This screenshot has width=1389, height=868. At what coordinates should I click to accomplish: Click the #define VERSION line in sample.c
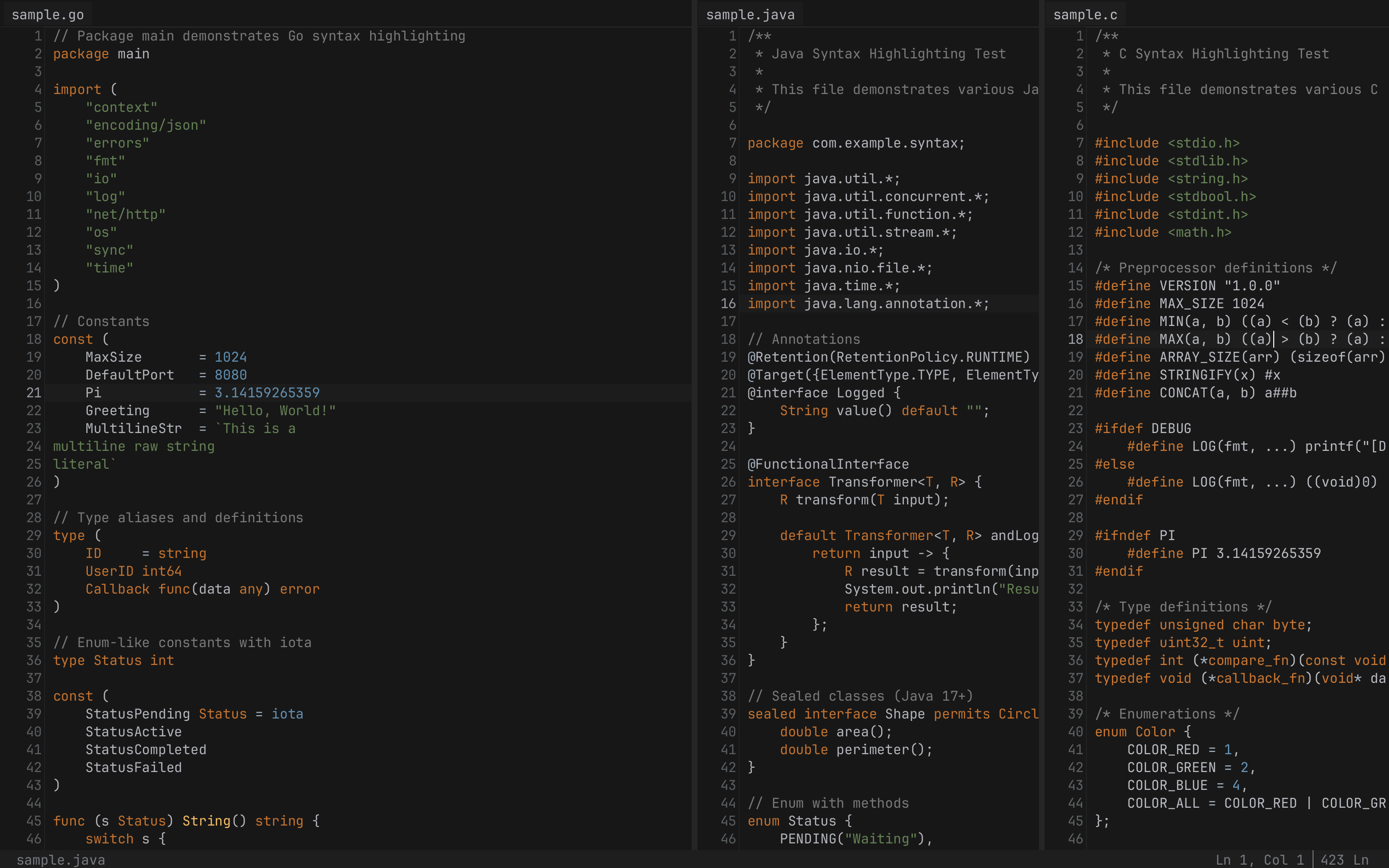(1185, 285)
